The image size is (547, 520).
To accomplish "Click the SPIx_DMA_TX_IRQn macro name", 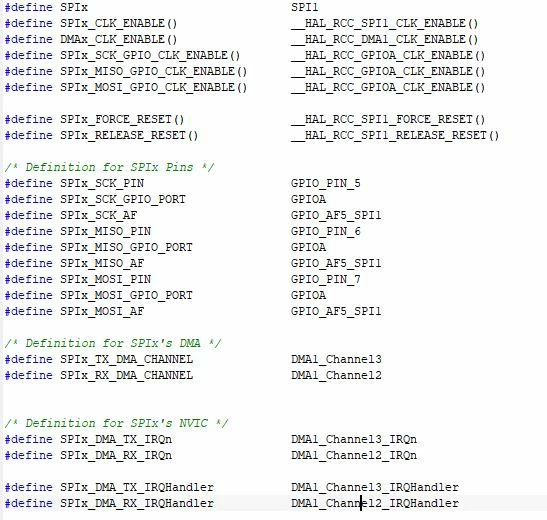I will [x=116, y=439].
